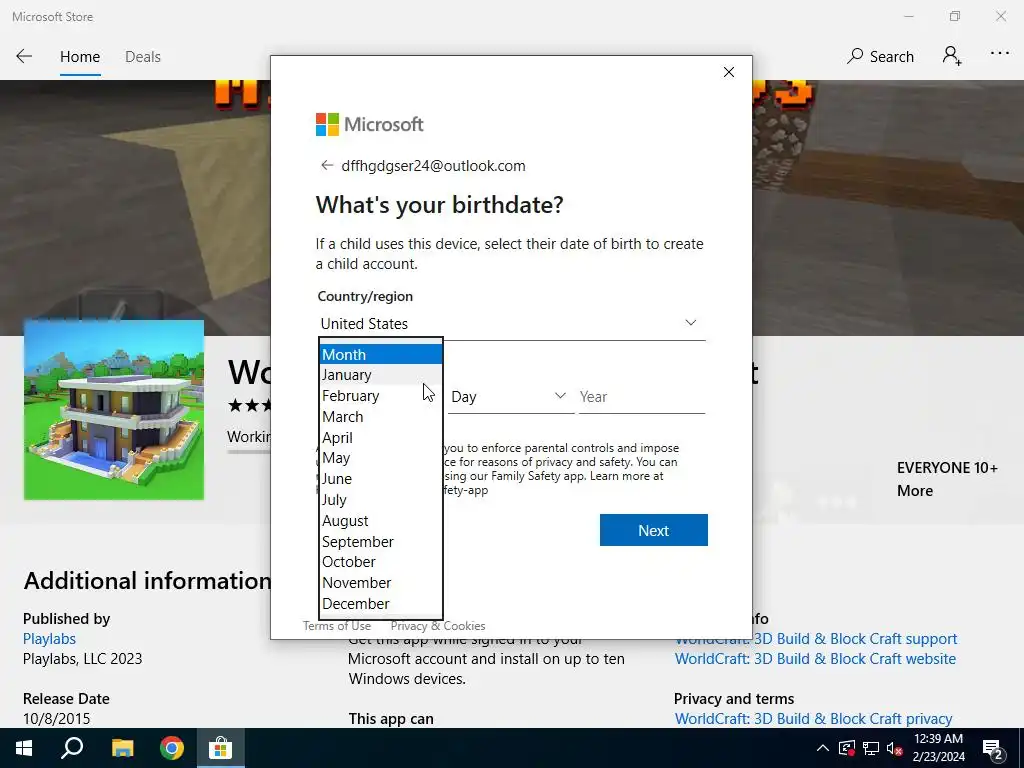This screenshot has height=768, width=1024.
Task: Select August from the month list
Action: coord(381,520)
